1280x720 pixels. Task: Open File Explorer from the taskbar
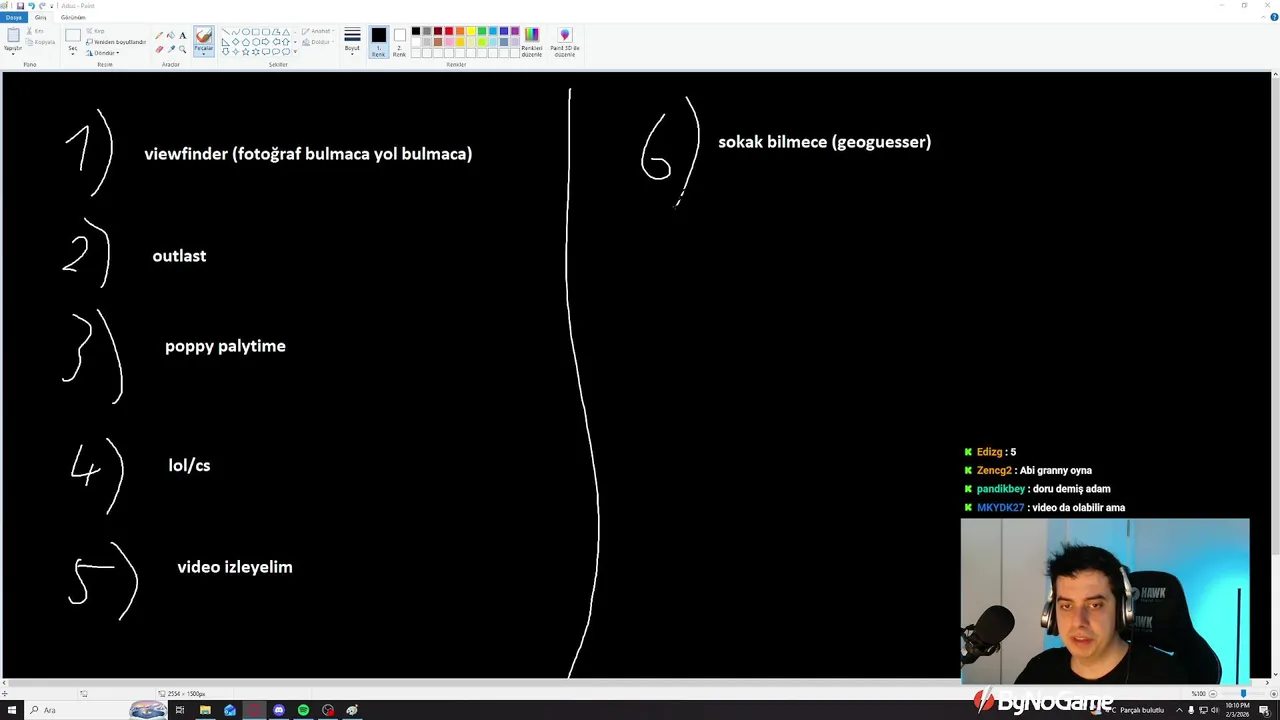(205, 710)
